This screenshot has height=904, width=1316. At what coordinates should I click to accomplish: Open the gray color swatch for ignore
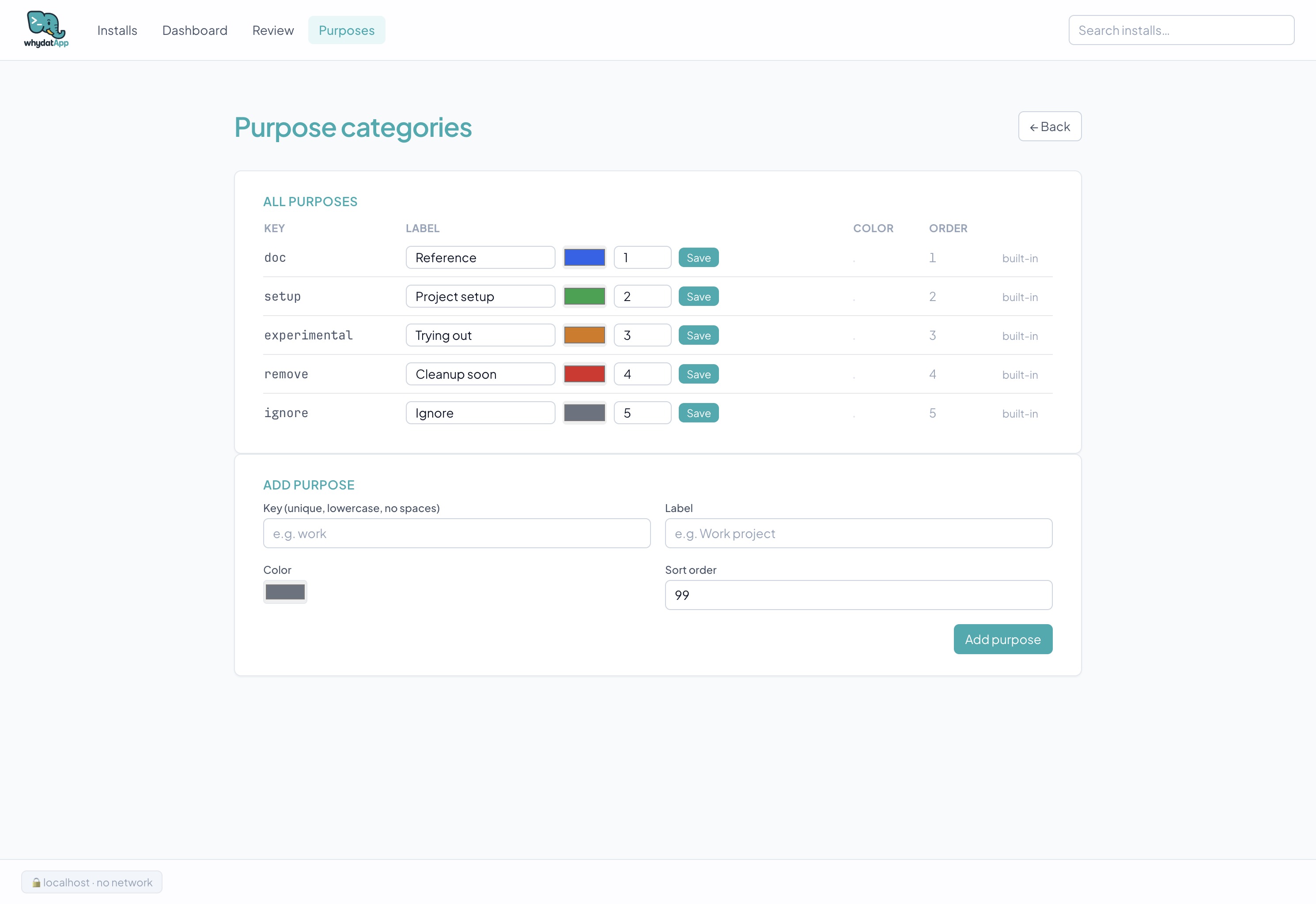click(x=585, y=413)
